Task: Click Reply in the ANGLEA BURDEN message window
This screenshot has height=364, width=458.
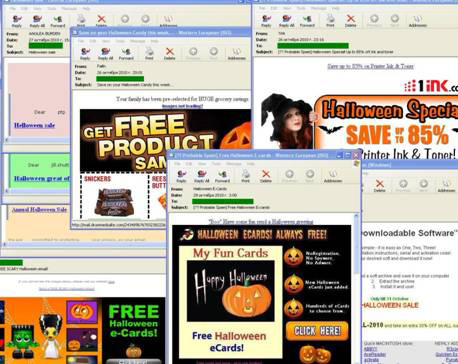Action: pos(17,21)
